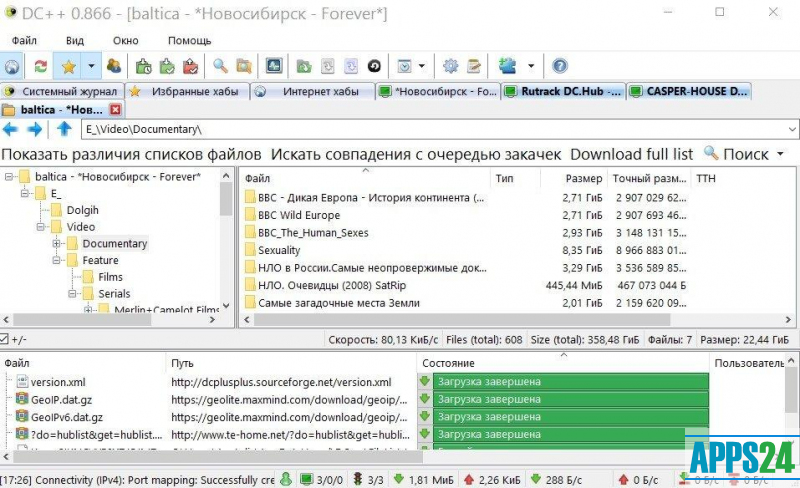The image size is (800, 488).
Task: Open Favorite Hubs dropdown arrow in toolbar
Action: click(91, 66)
